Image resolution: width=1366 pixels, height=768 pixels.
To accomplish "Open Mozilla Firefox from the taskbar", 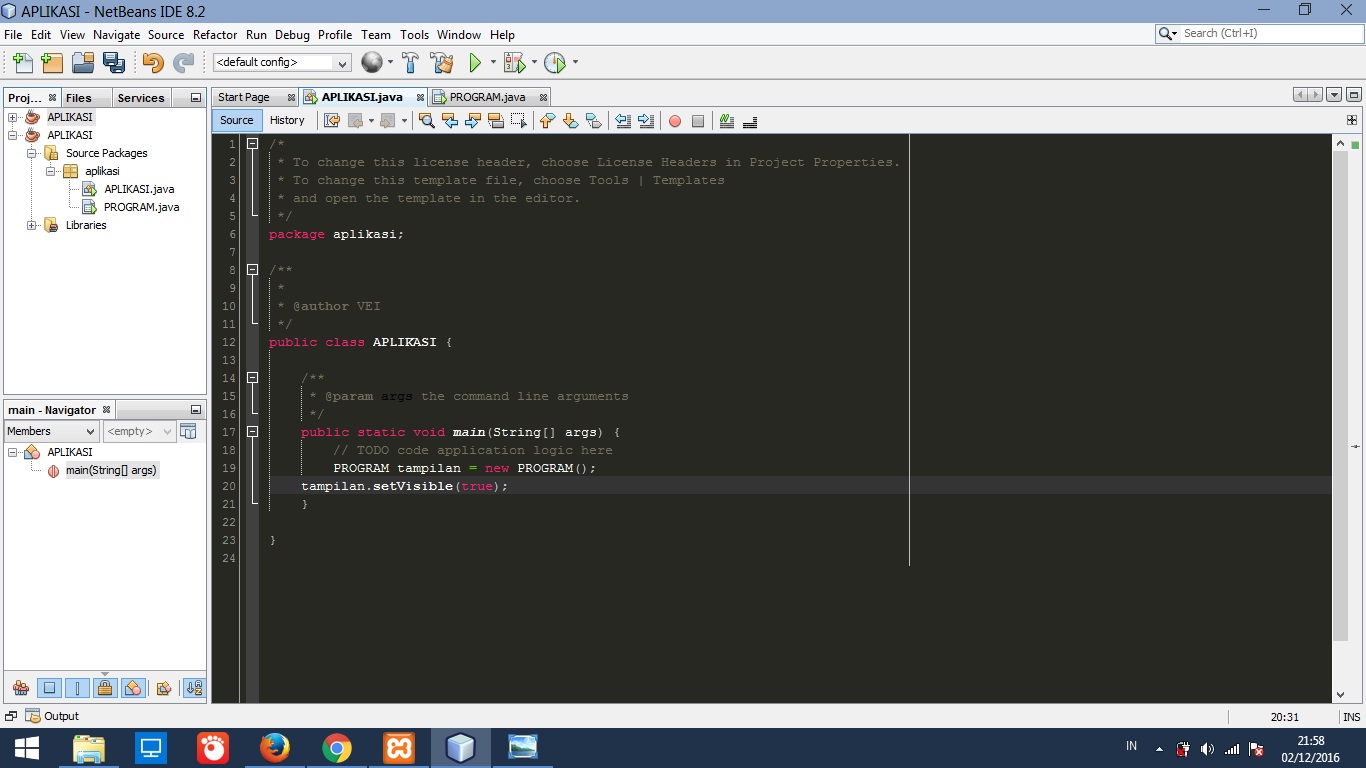I will pos(275,747).
